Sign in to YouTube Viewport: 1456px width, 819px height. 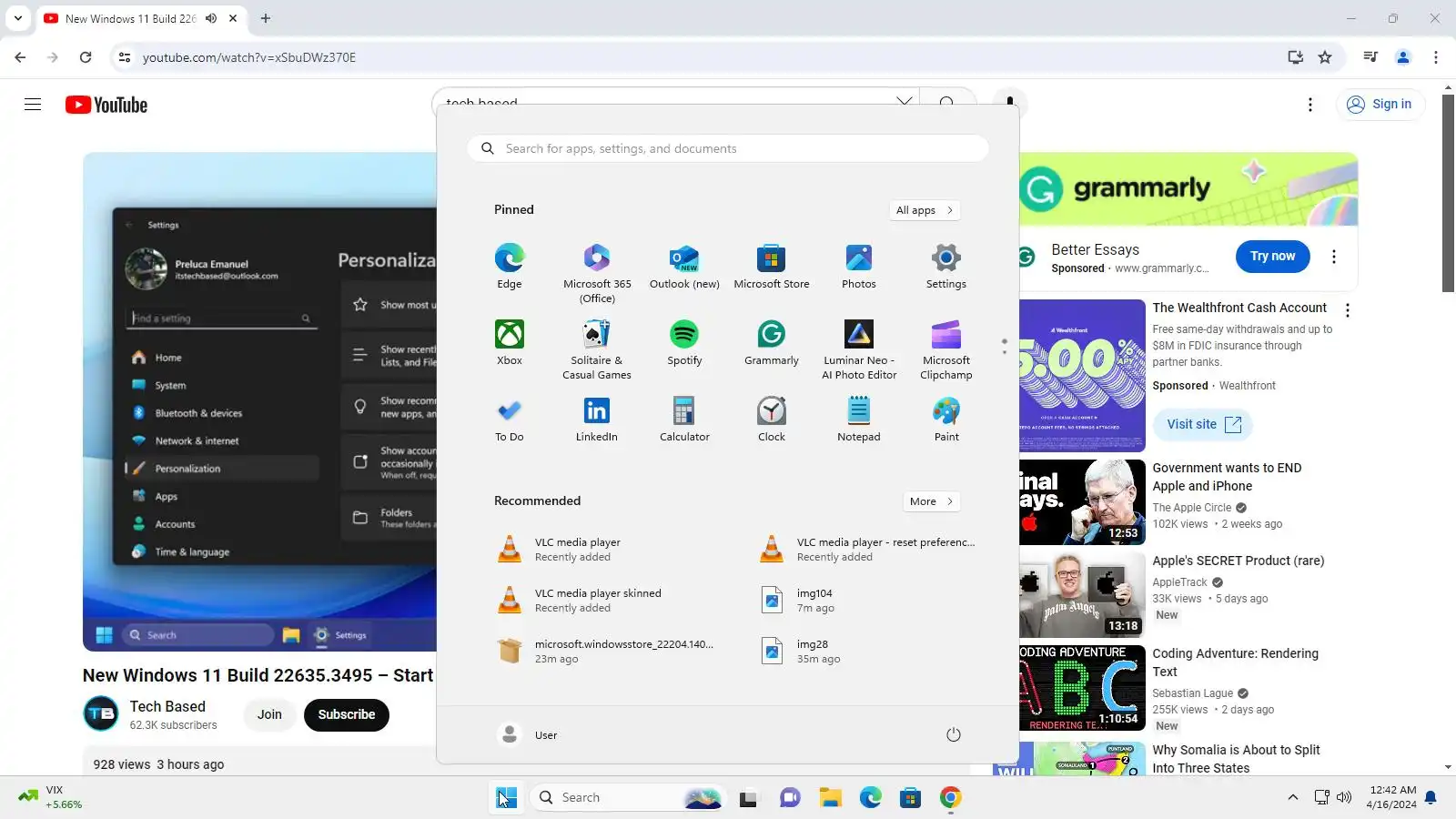pos(1380,105)
